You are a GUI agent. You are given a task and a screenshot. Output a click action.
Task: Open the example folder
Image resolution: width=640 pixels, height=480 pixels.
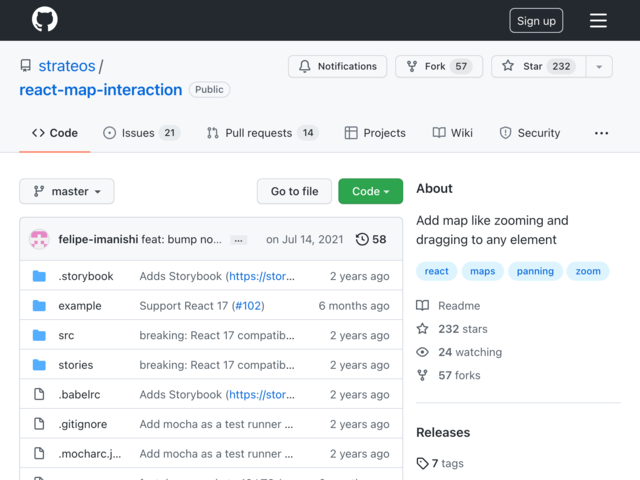tap(80, 306)
